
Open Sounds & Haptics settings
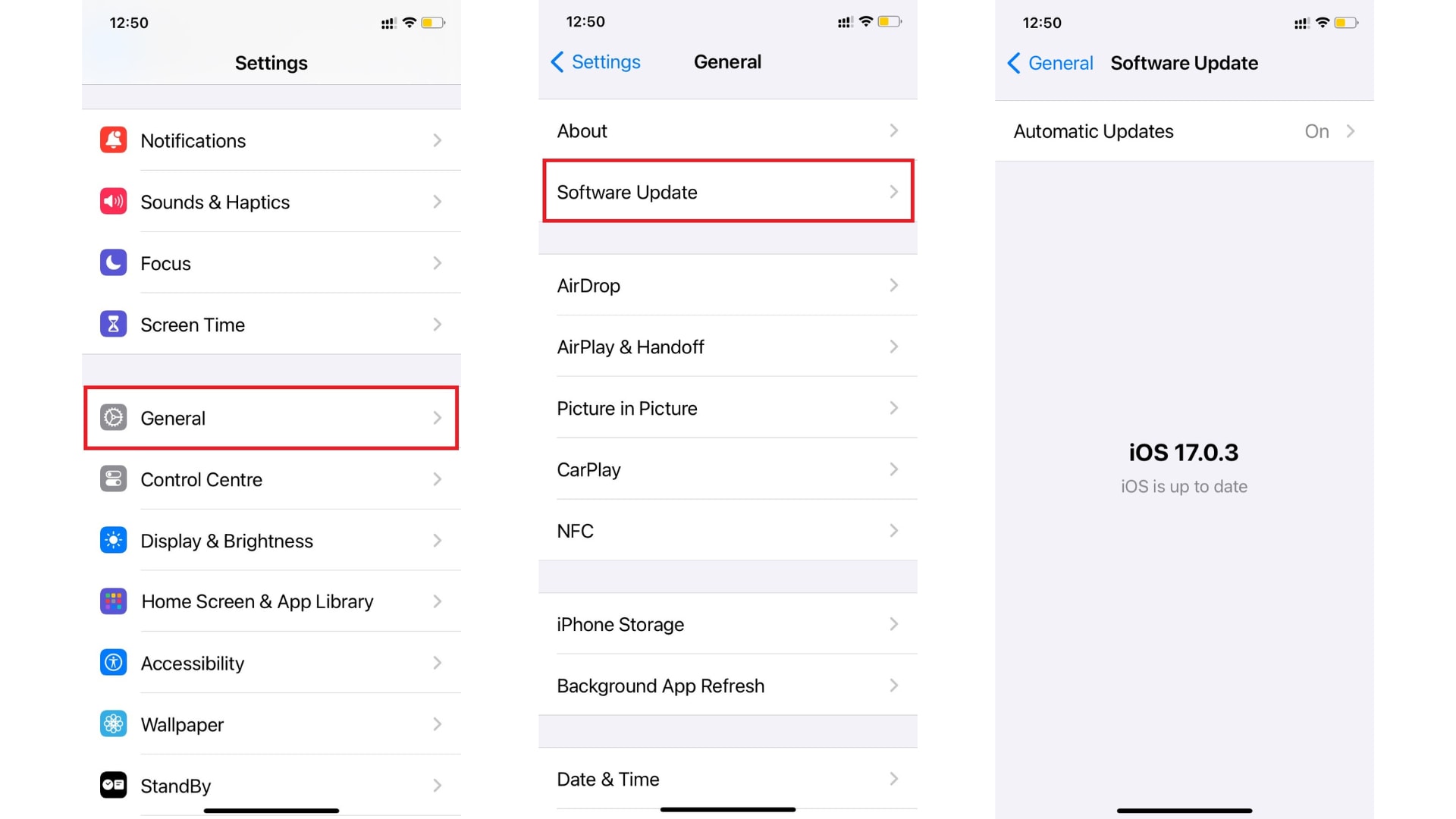click(270, 202)
